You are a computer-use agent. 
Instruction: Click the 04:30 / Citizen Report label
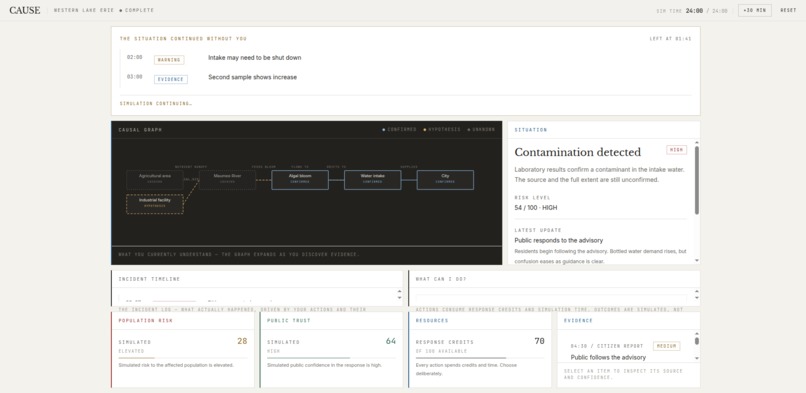coord(607,346)
